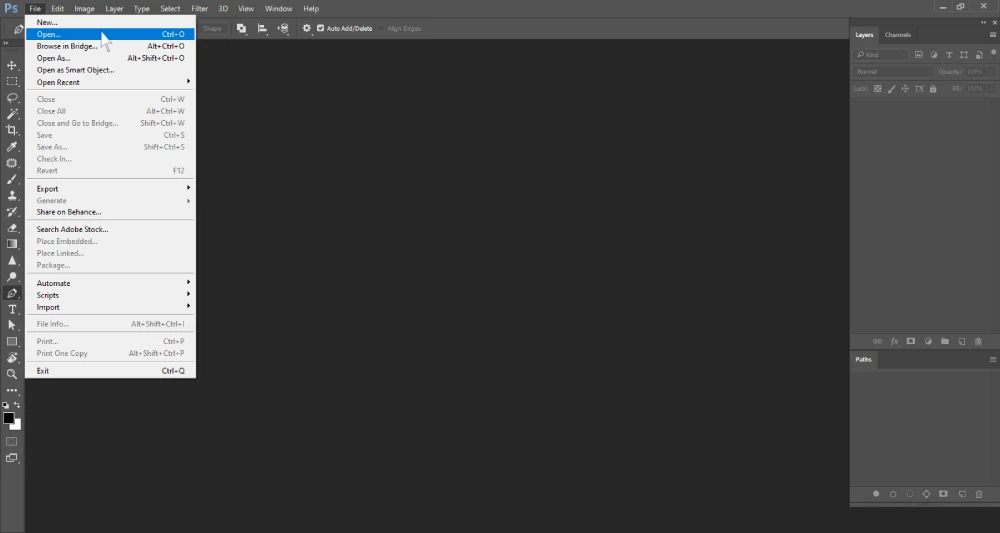Switch to the Channels tab
The image size is (1000, 533).
[897, 35]
